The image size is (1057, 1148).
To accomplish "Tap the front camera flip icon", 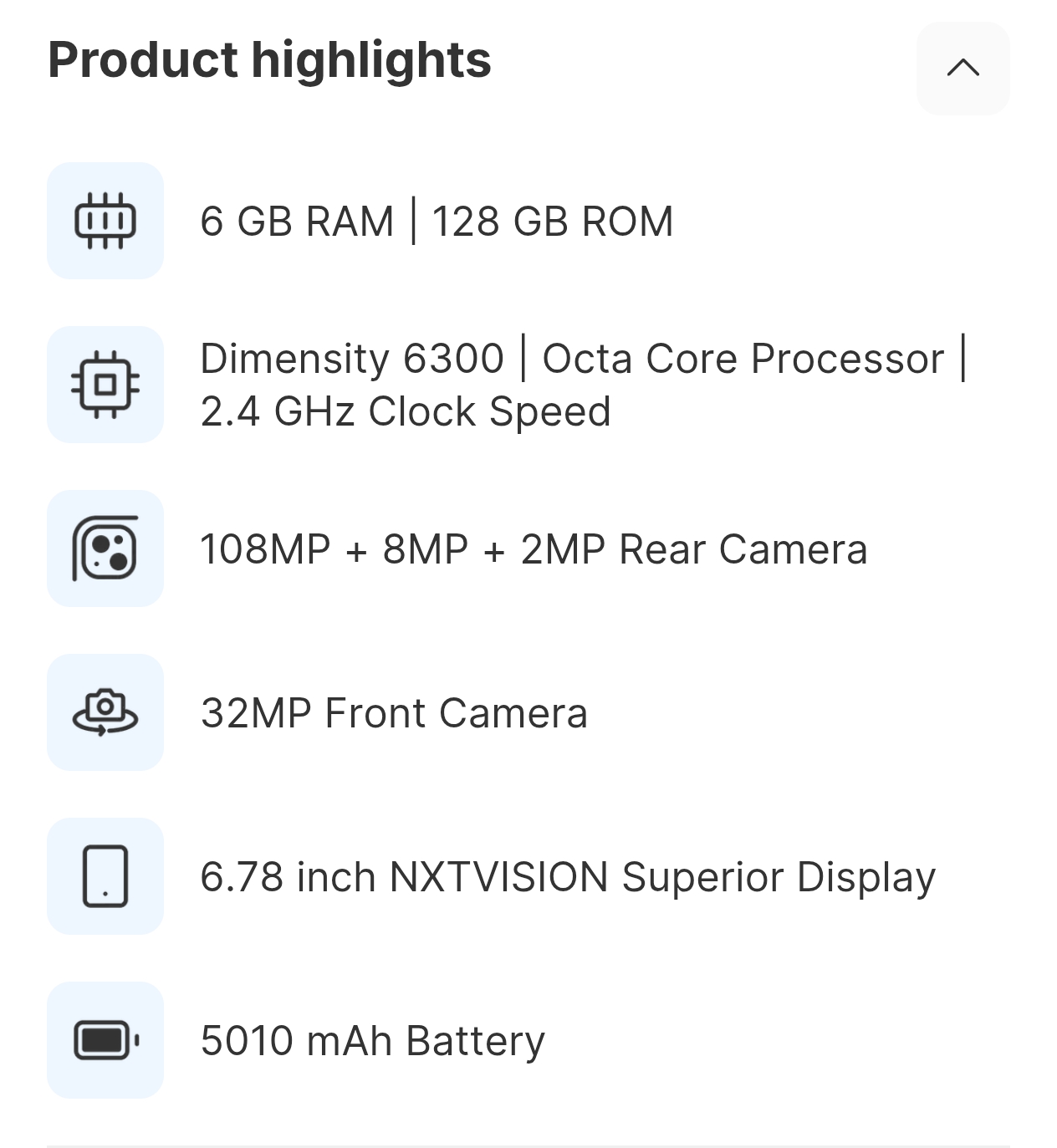I will [105, 712].
